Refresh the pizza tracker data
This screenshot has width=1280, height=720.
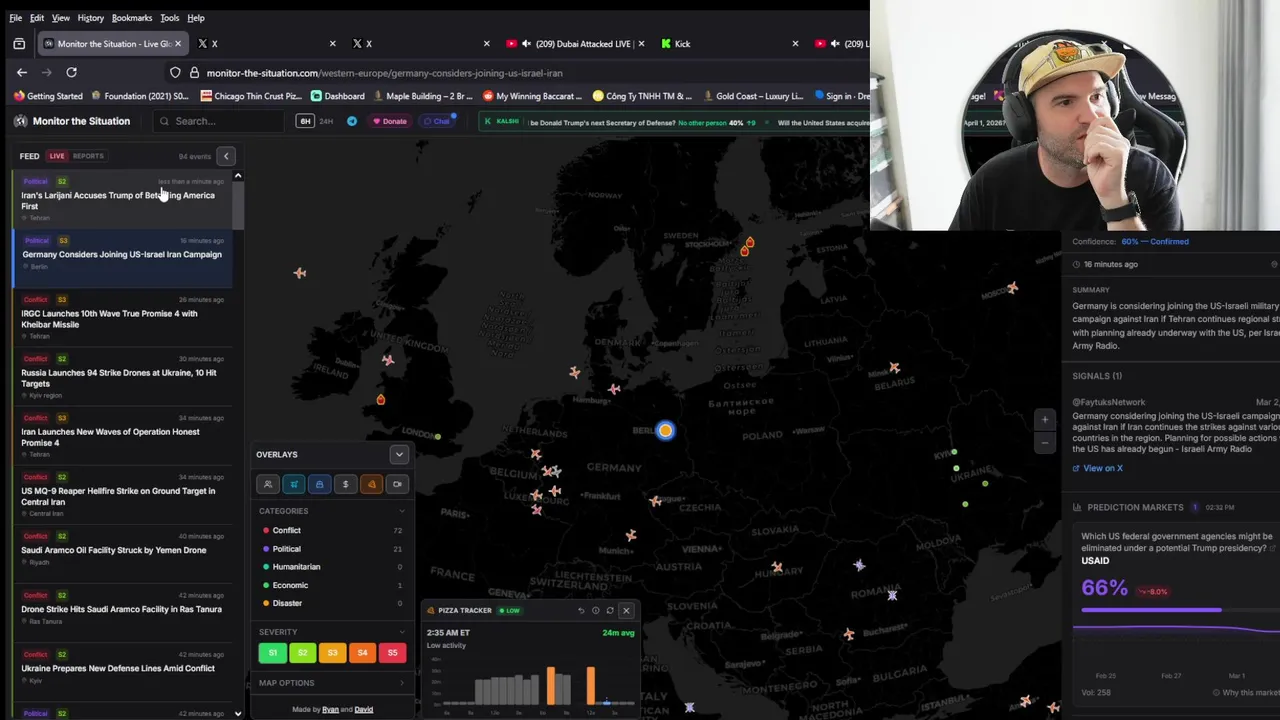click(610, 610)
